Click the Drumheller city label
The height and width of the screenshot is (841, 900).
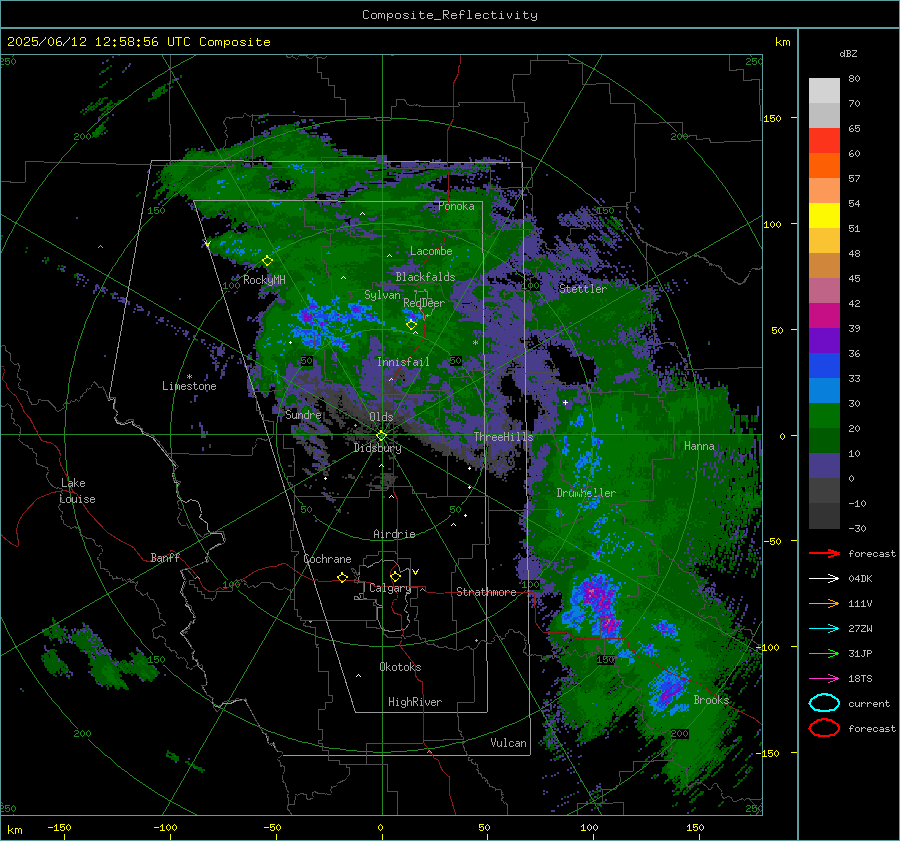click(x=586, y=493)
